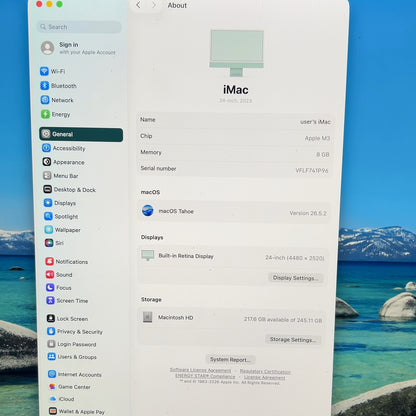Open the Software License Agreement link

pos(200,370)
